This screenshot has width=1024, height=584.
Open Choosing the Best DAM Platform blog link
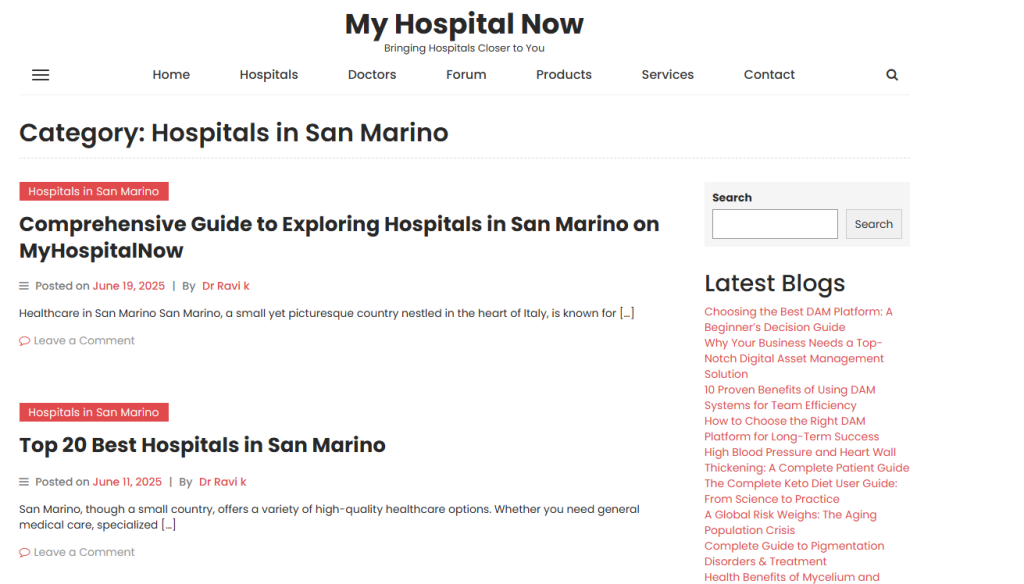(x=798, y=319)
